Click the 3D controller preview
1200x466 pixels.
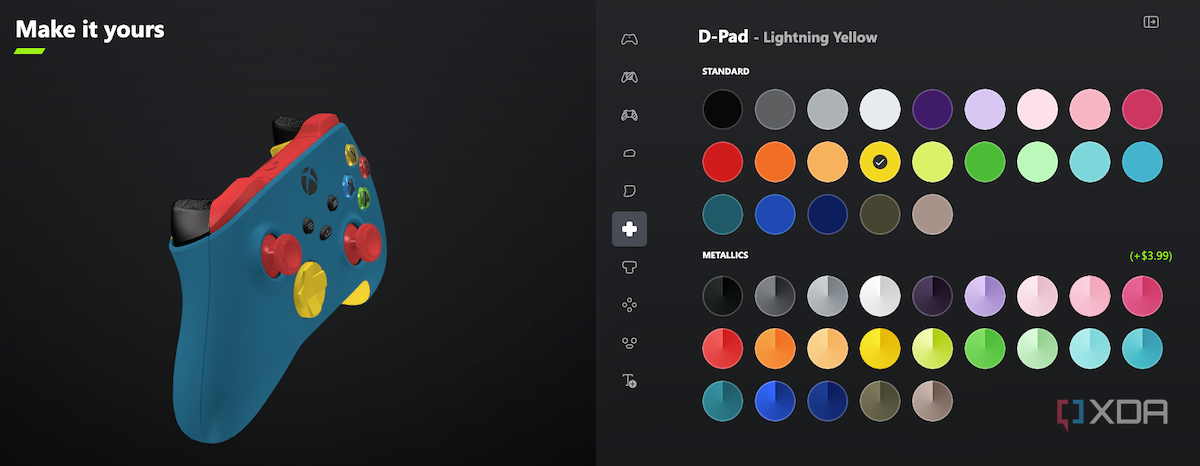272,280
